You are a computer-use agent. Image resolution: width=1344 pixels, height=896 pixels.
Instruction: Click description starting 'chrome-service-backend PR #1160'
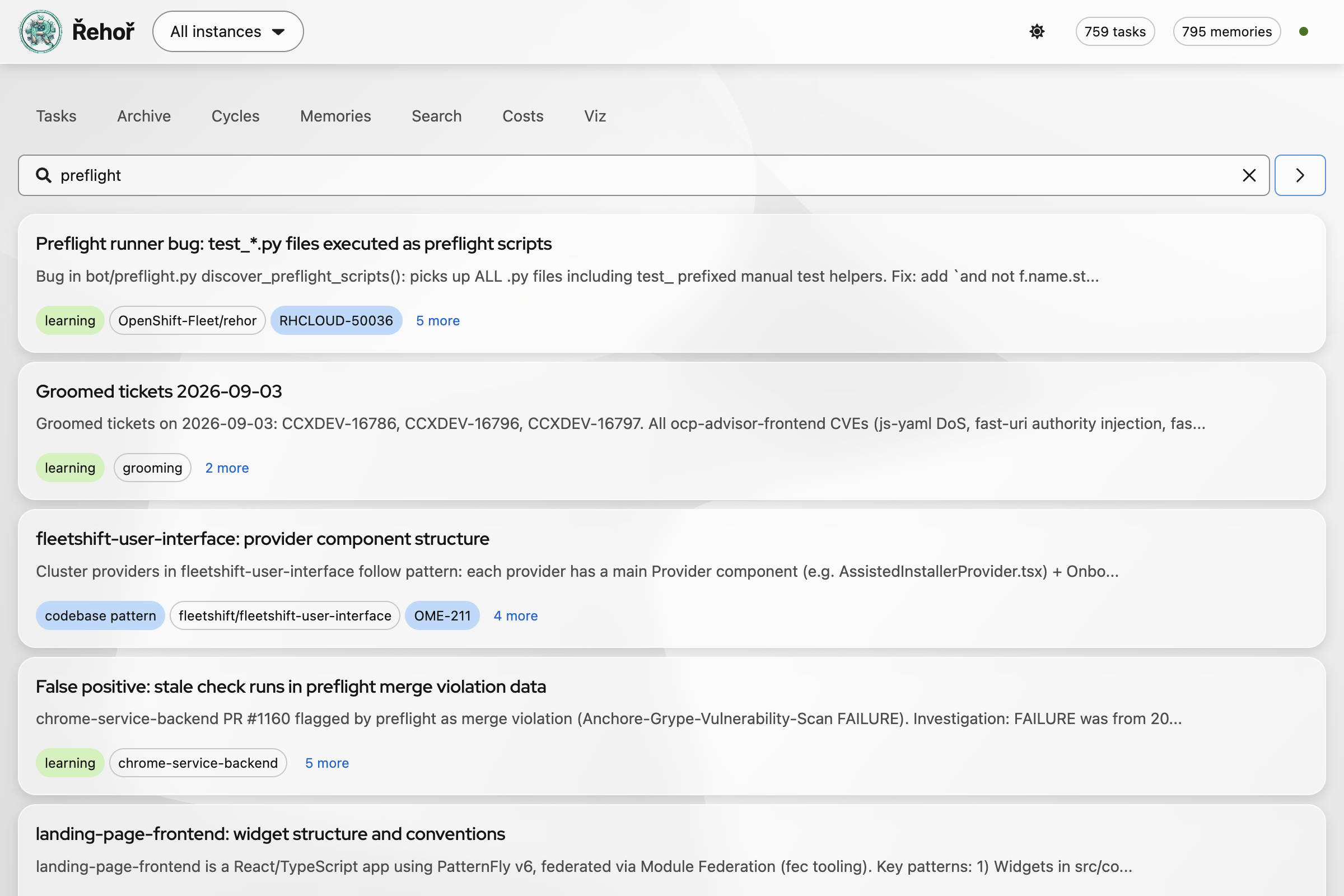[x=609, y=719]
